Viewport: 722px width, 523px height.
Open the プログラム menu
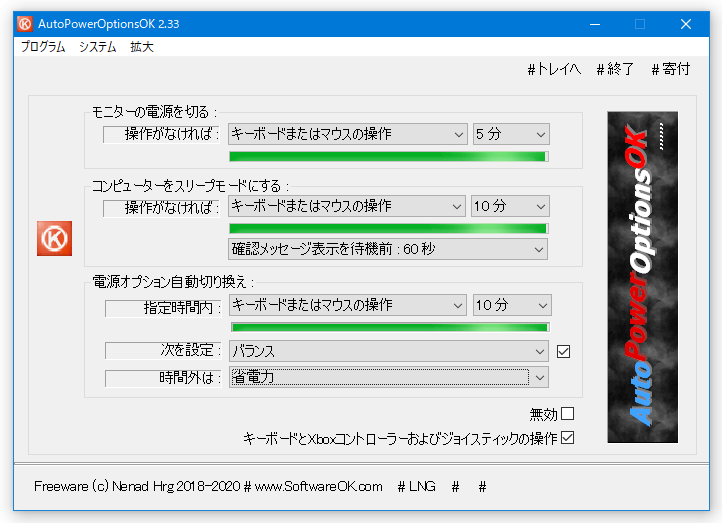(43, 46)
